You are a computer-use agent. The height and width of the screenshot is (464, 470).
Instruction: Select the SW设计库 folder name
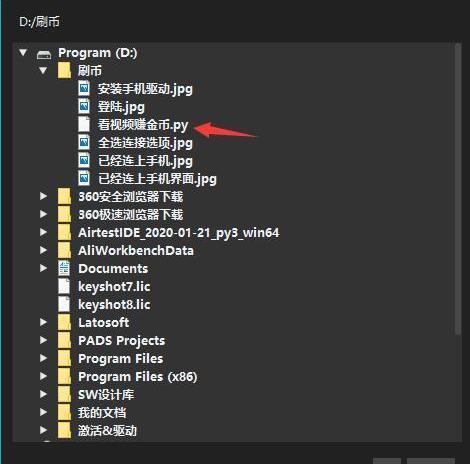click(x=106, y=394)
